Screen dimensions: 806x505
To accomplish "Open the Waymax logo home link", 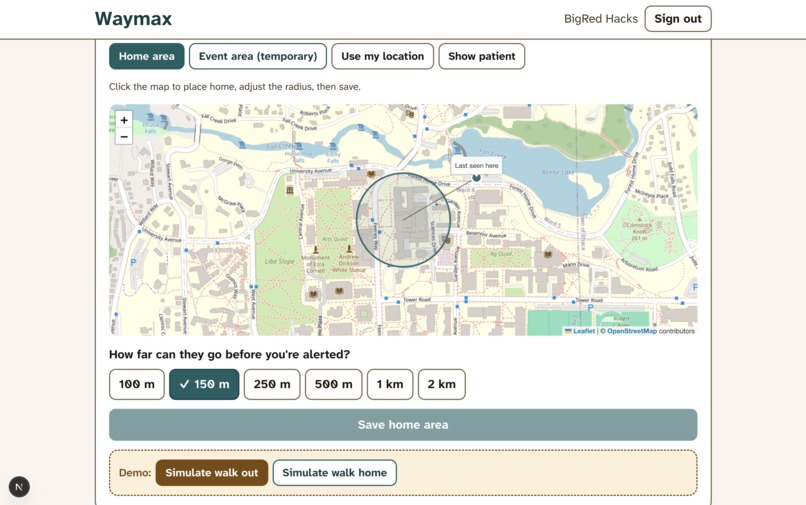I will tap(133, 19).
